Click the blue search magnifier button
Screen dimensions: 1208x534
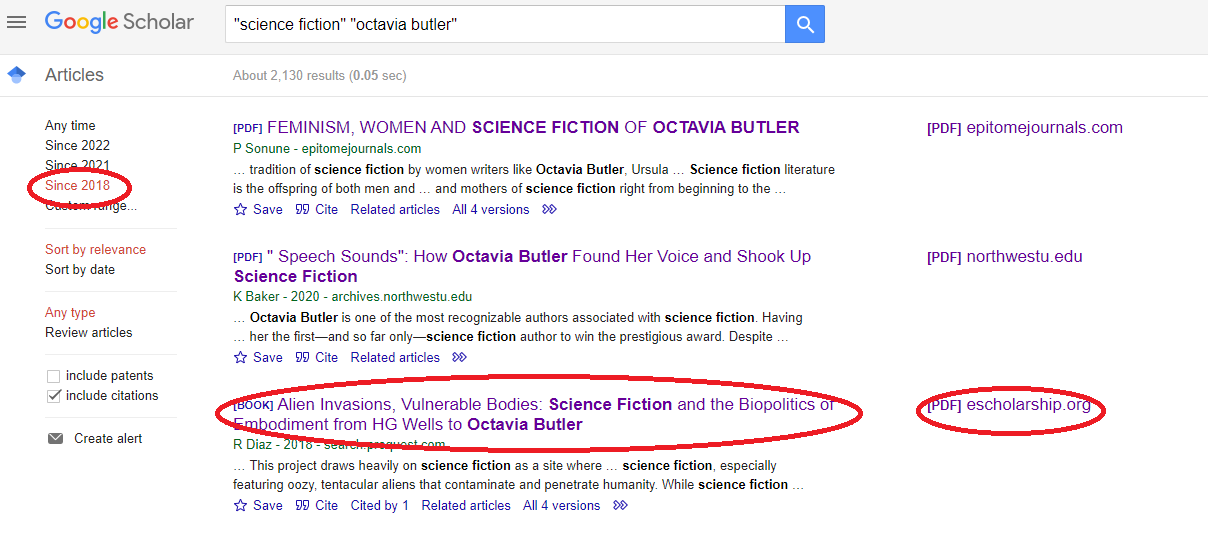tap(805, 24)
